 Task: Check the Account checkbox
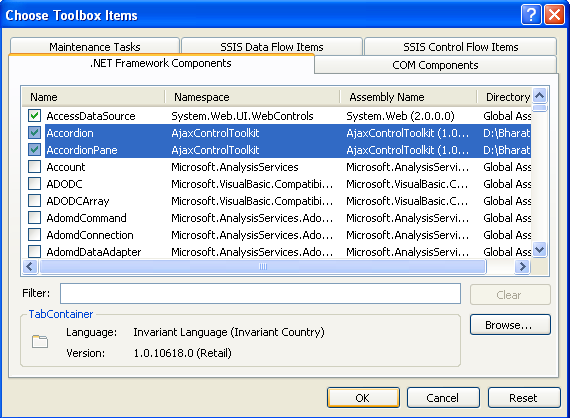(35, 166)
